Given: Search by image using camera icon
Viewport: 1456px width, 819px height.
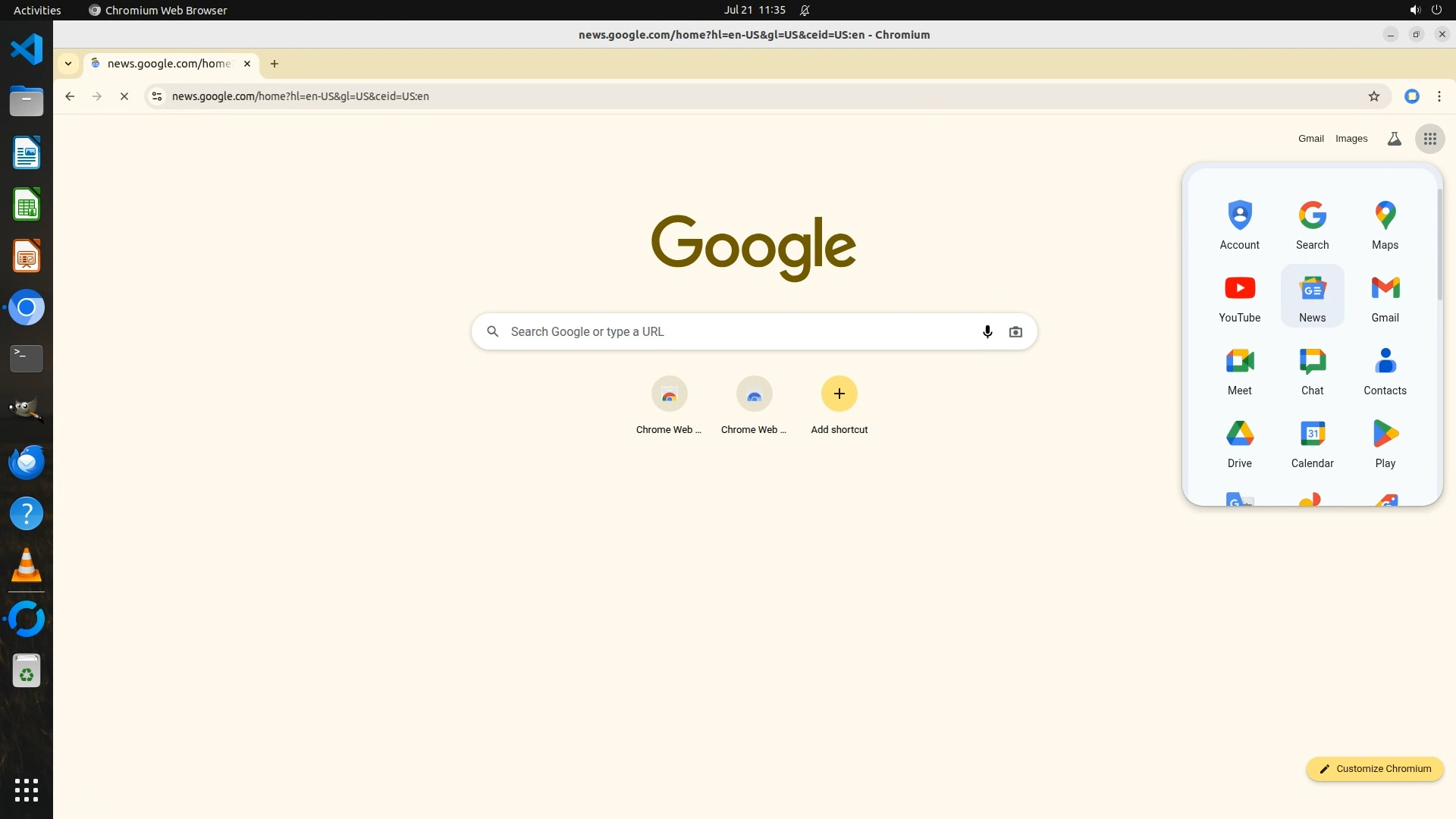Looking at the screenshot, I should coord(1015,331).
